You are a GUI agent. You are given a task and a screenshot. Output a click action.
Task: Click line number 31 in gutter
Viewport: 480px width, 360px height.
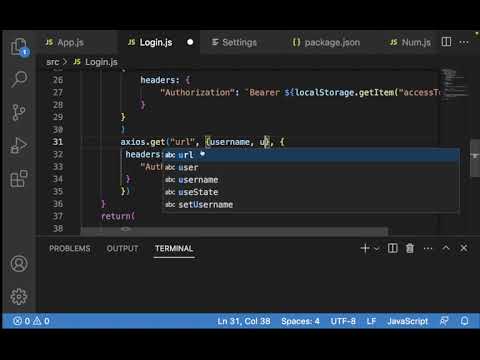(57, 142)
